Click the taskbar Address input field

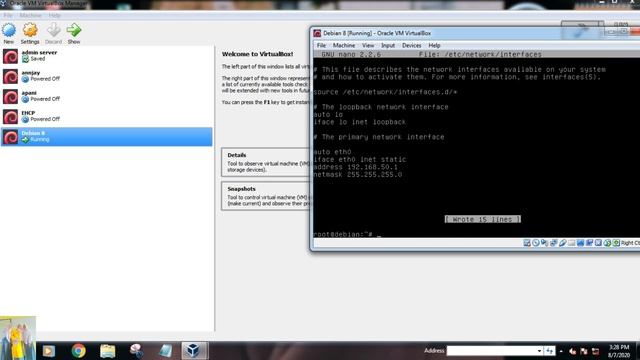(494, 351)
